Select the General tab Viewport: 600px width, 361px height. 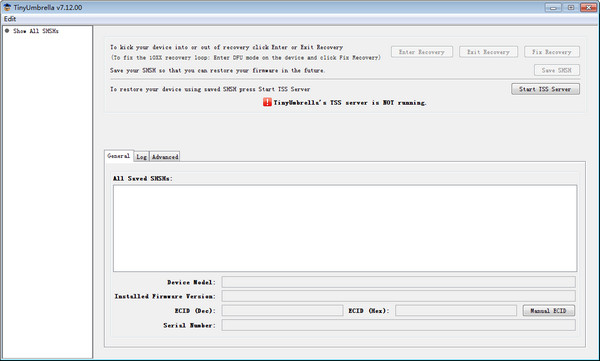(x=119, y=156)
